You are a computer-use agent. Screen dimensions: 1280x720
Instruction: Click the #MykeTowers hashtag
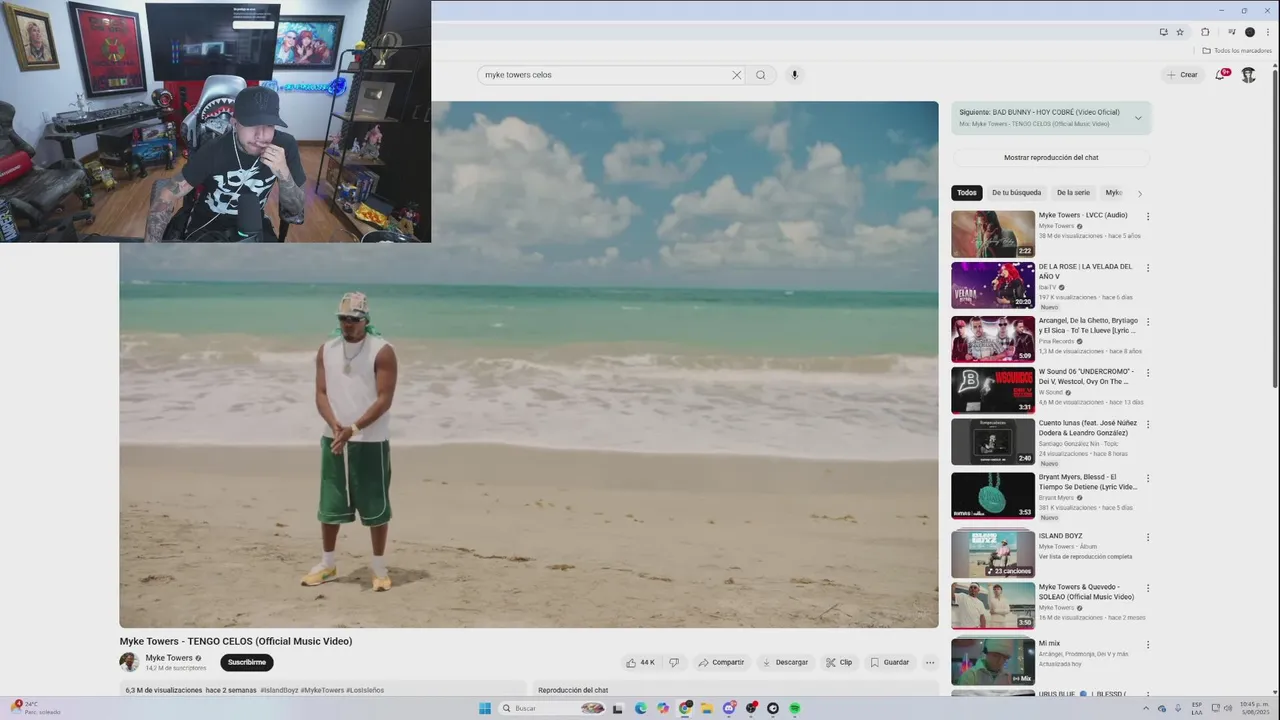[x=322, y=690]
